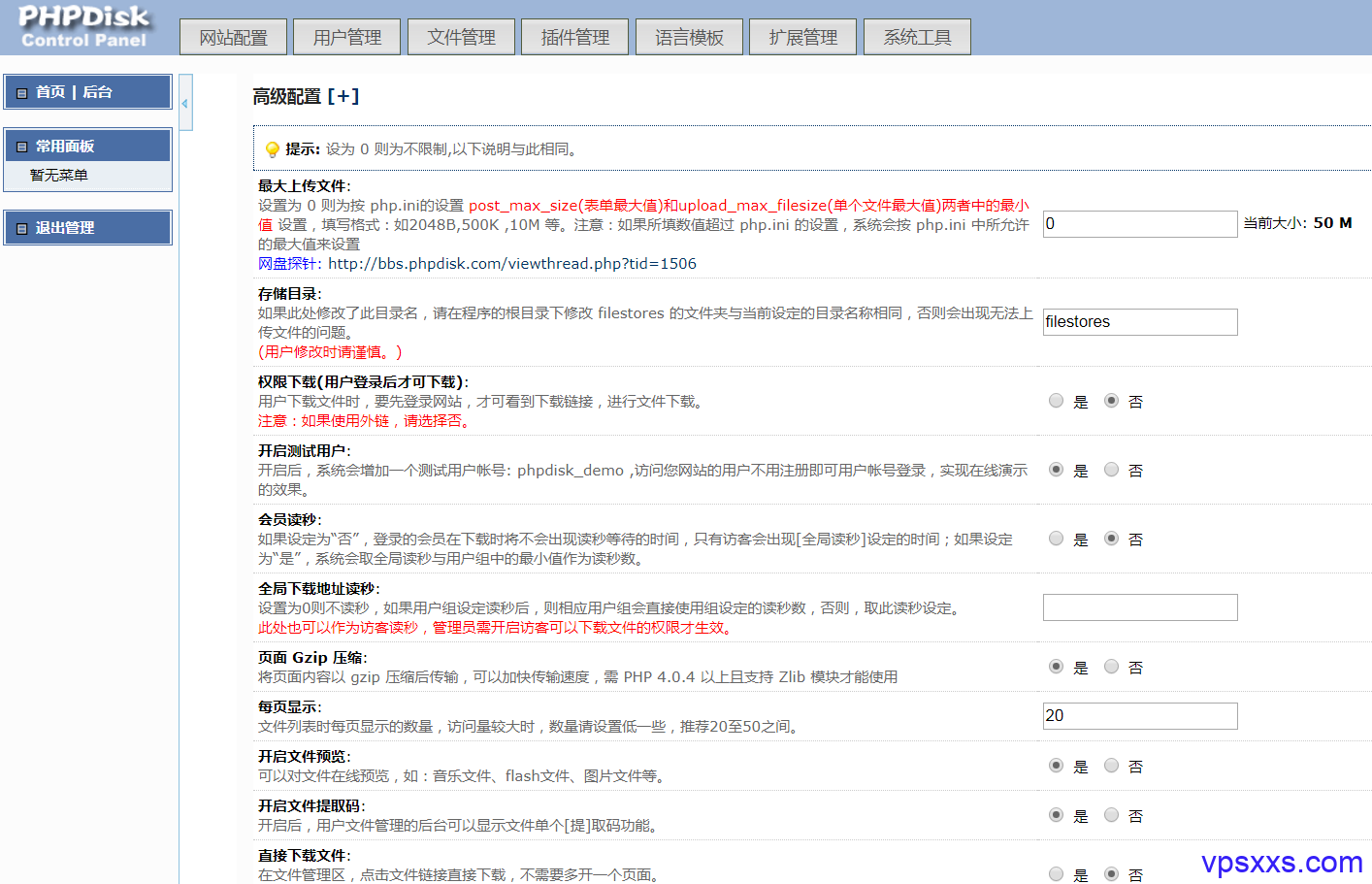Screen dimensions: 1372x884
Task: Select 否 for 开启文件预览
Action: coord(1111,766)
